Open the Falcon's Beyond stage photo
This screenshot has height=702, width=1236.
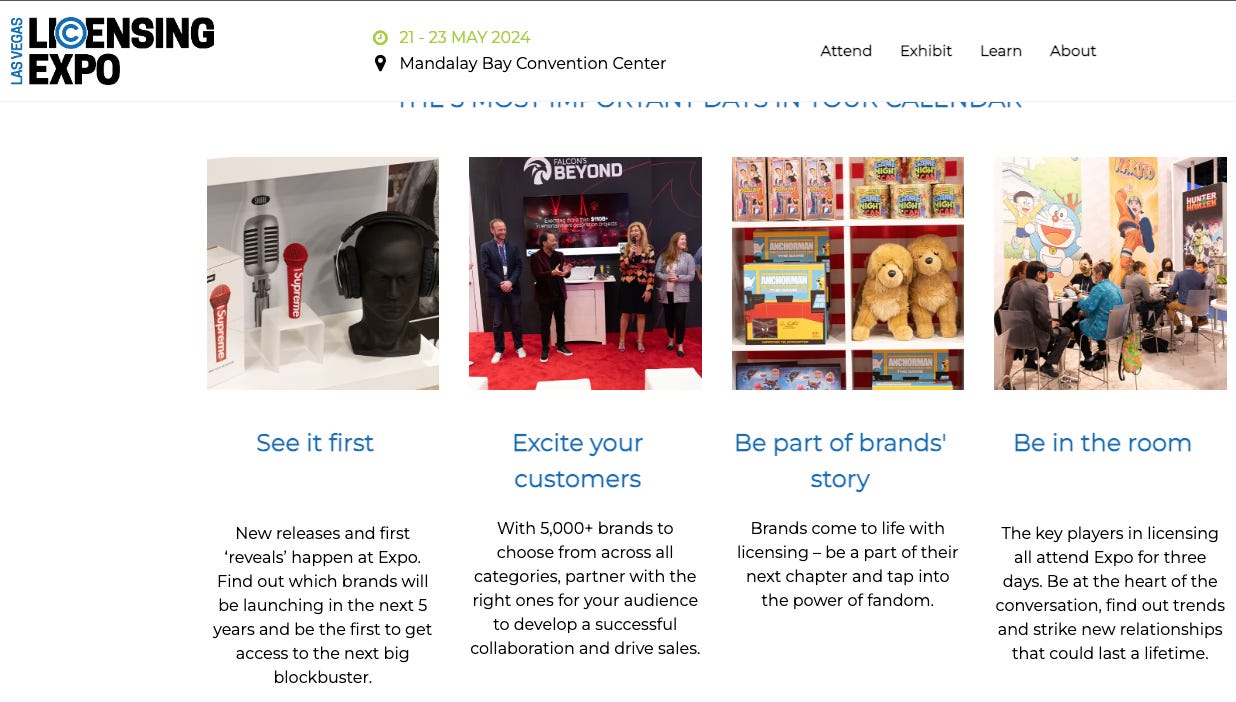pyautogui.click(x=585, y=273)
